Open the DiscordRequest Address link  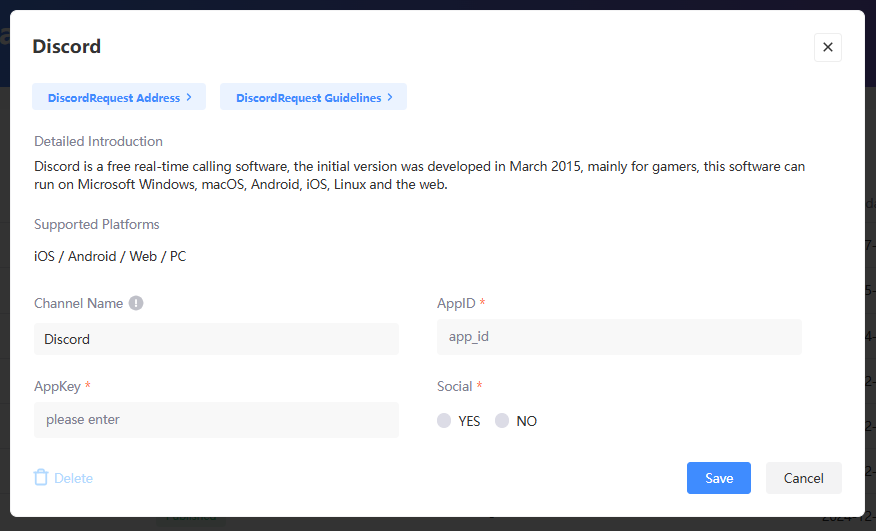(113, 97)
